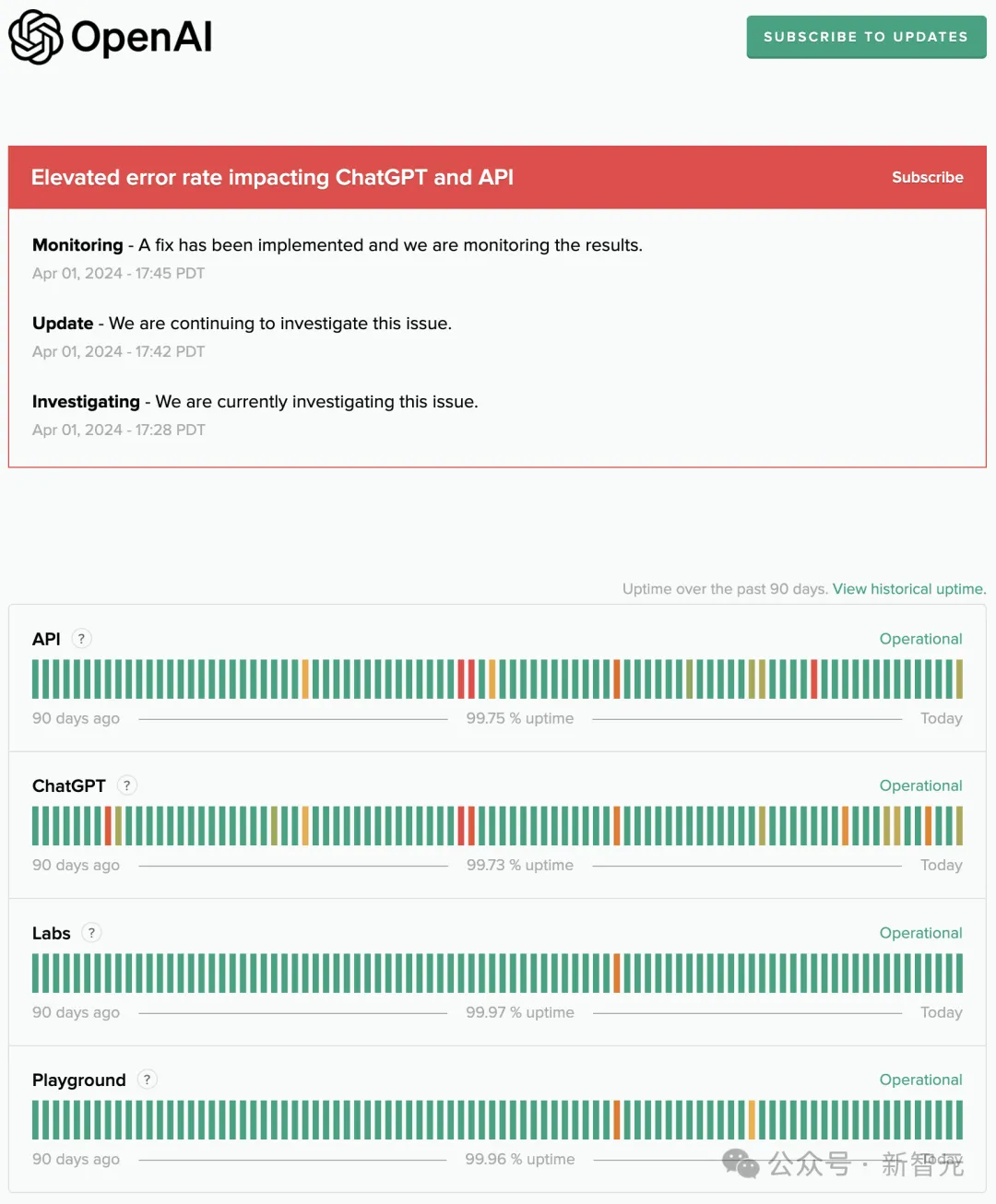Click the Playground Operational status label
This screenshot has height=1204, width=996.
[x=920, y=1080]
